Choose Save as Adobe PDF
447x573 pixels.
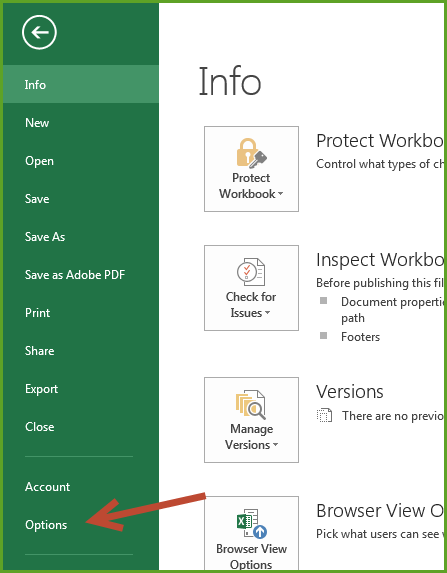pos(81,274)
